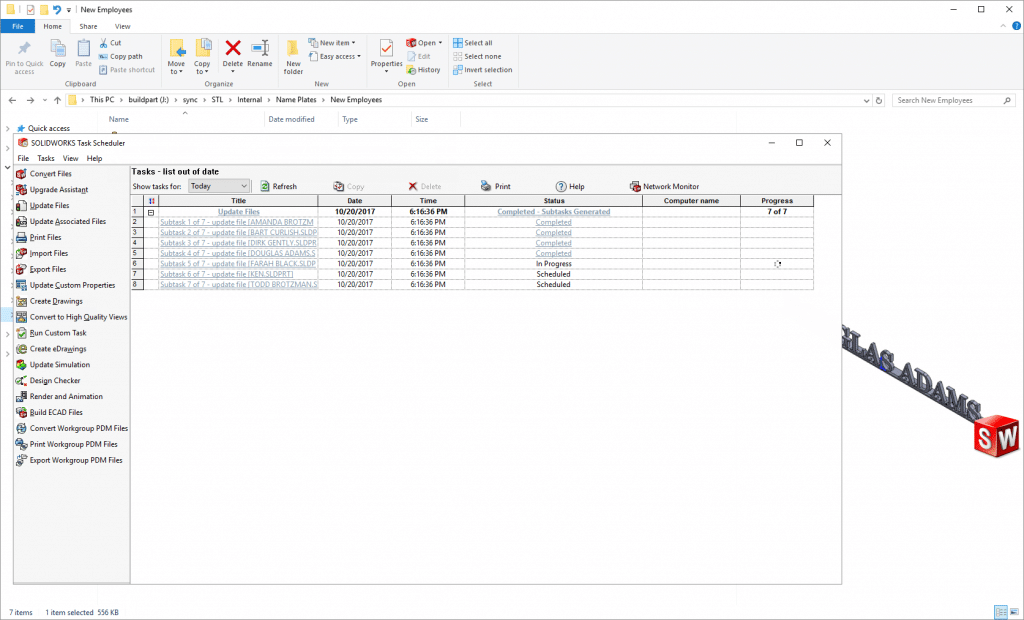Open the Update Files task link
Viewport: 1024px width, 620px height.
click(x=238, y=212)
